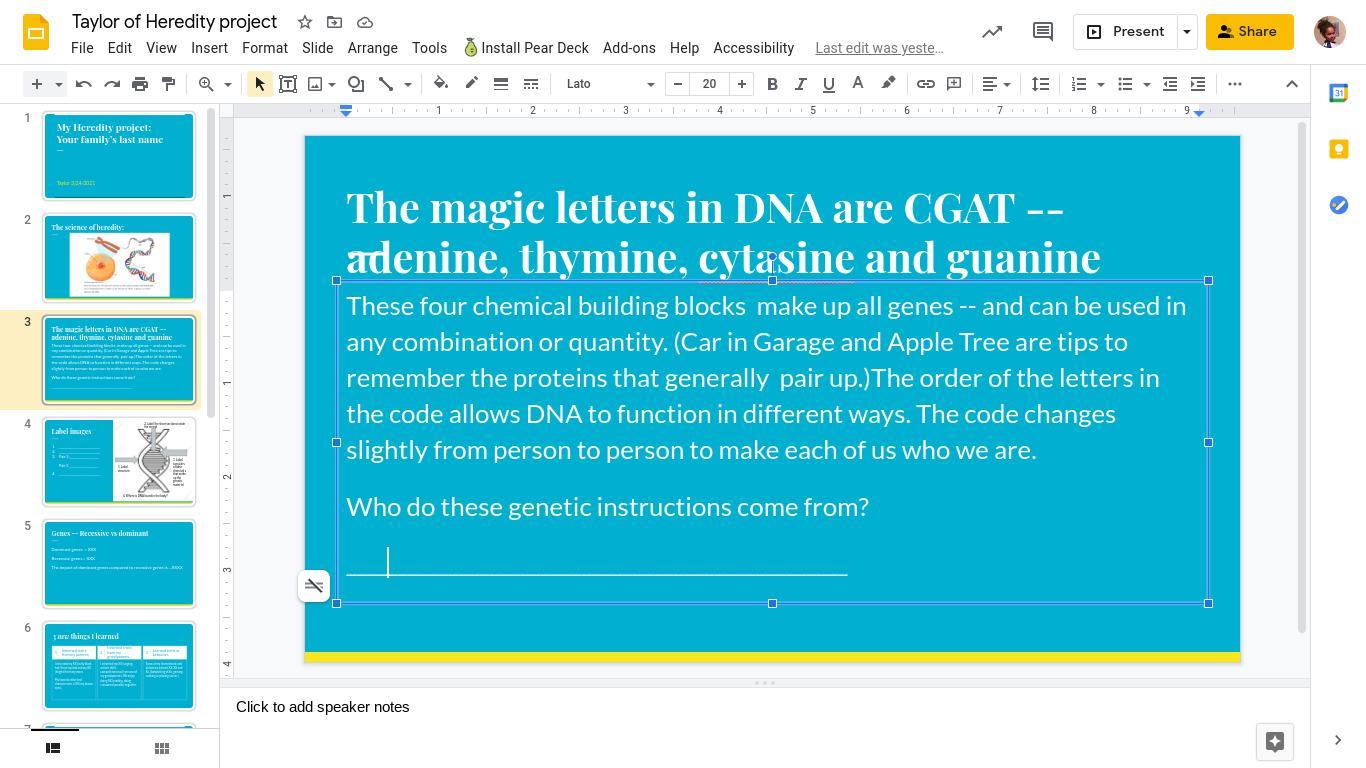This screenshot has width=1366, height=768.
Task: Star the Taylor of Heredity presentation
Action: 304,22
